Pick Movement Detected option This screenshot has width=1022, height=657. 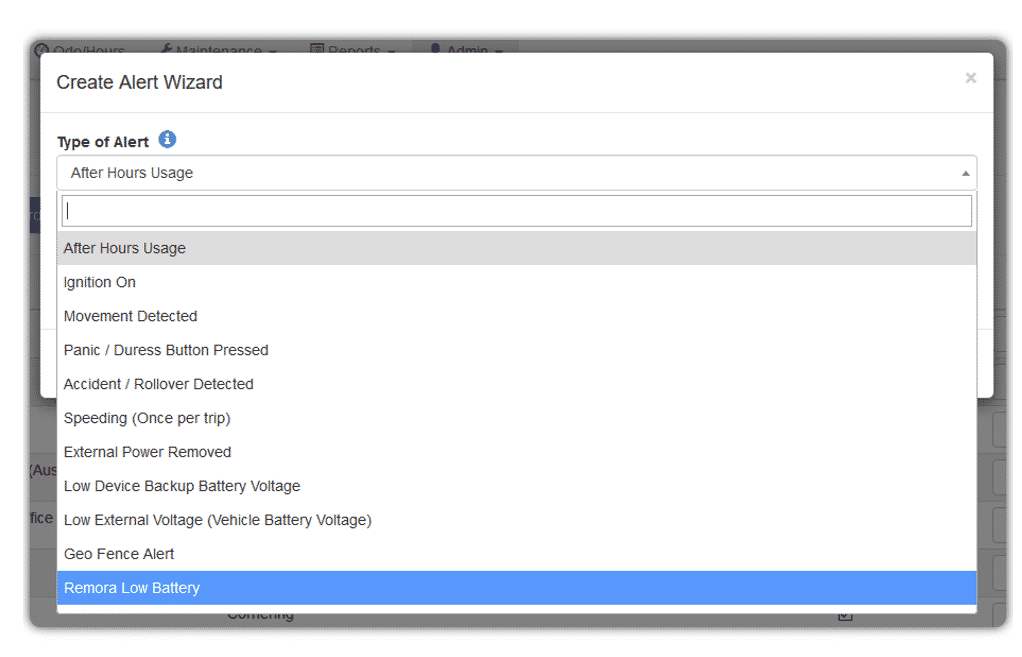131,316
